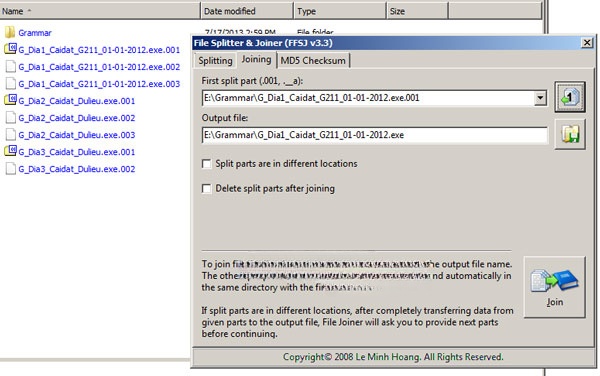The height and width of the screenshot is (376, 600).
Task: Select file G_Dia1_Caidat_G211_01-01-2012.exe.002
Action: (x=99, y=67)
